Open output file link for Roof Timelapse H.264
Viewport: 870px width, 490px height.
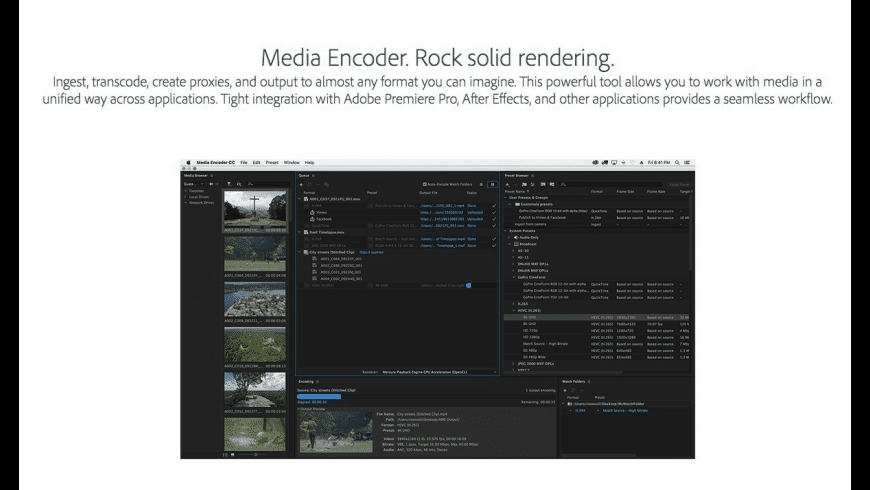(442, 239)
